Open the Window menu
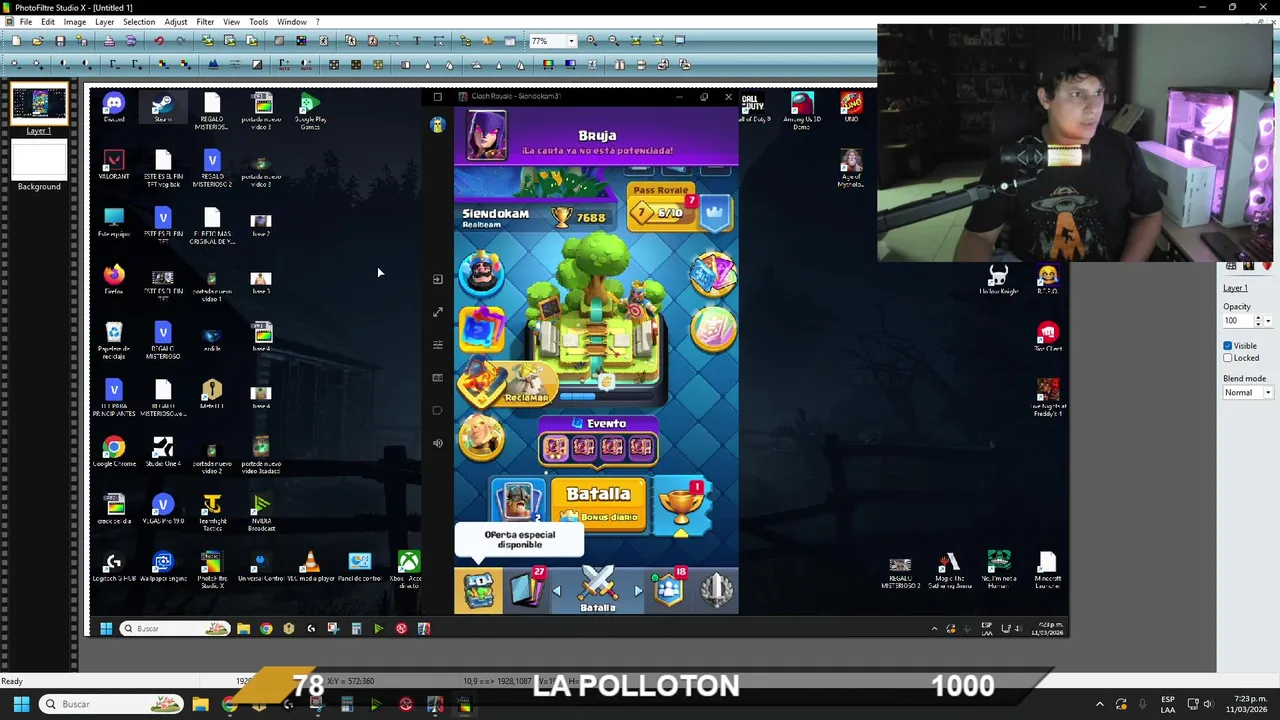This screenshot has width=1280, height=720. coord(292,22)
